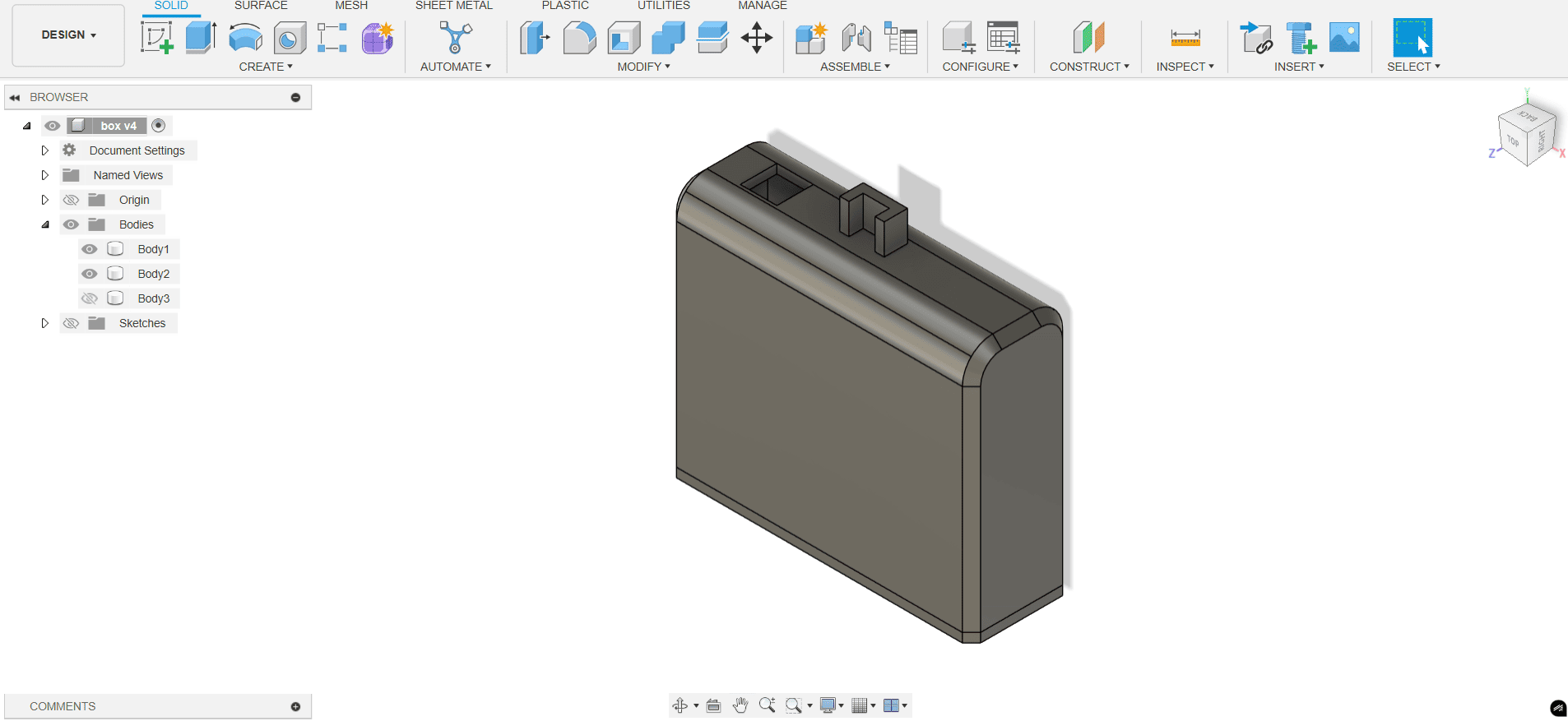Open the INSERT menu
This screenshot has width=1568, height=721.
(1299, 67)
